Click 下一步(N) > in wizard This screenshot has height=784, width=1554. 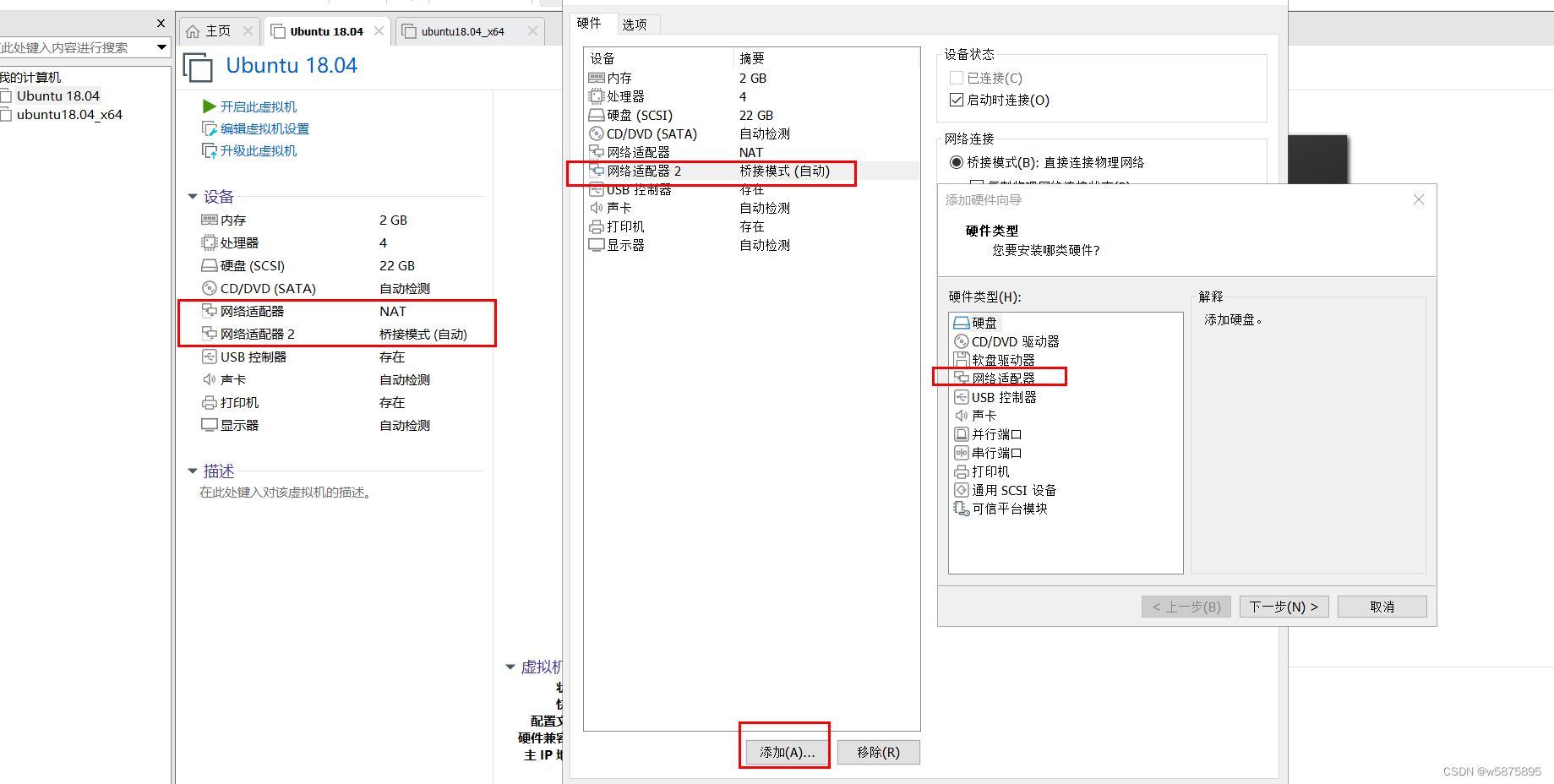[x=1284, y=607]
